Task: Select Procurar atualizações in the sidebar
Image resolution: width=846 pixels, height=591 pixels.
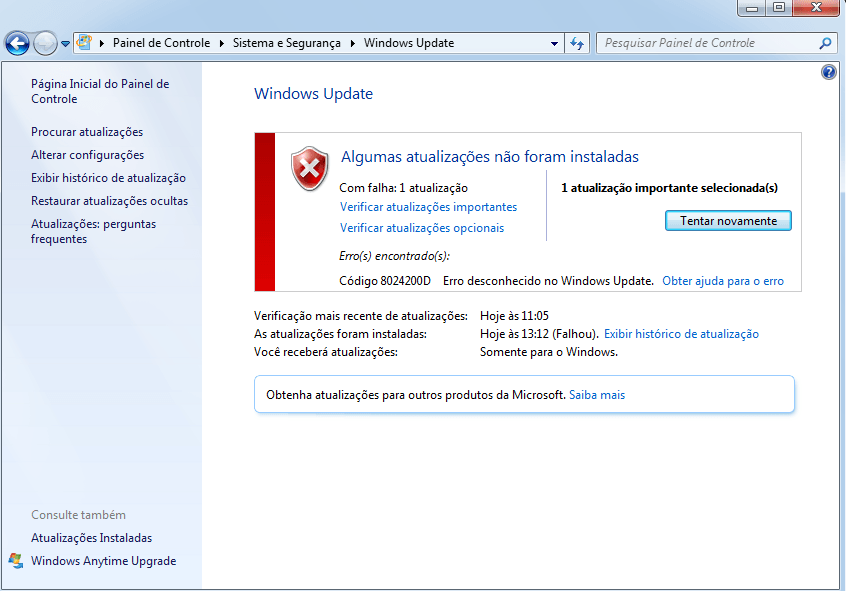Action: click(x=87, y=132)
